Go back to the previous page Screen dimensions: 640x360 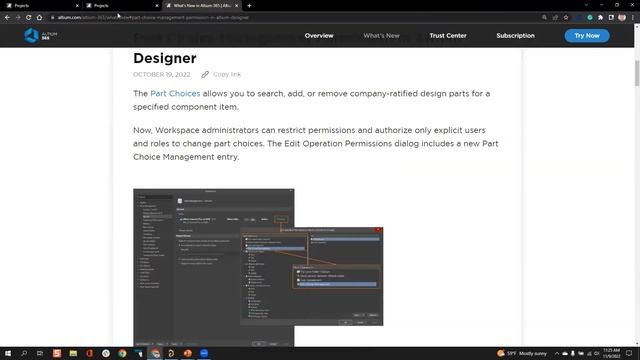click(7, 18)
